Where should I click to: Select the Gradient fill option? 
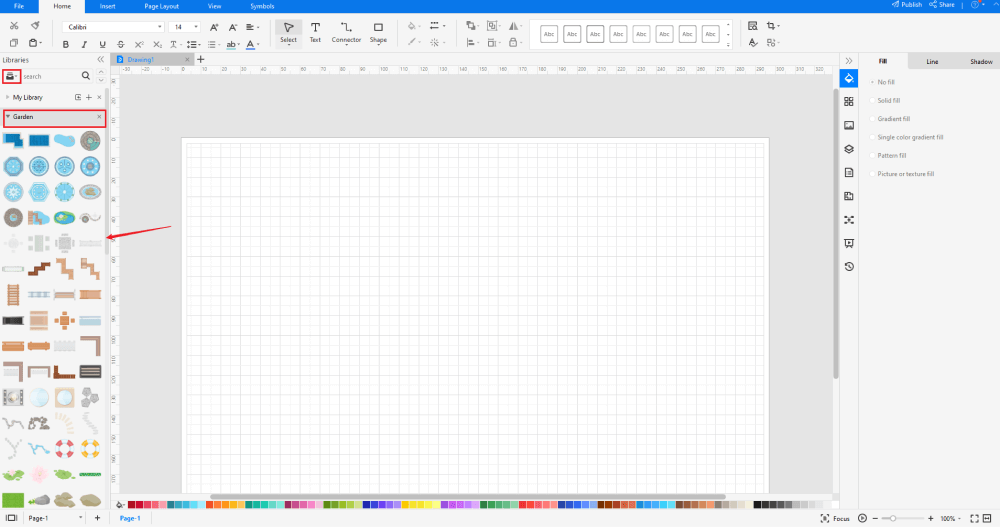891,119
